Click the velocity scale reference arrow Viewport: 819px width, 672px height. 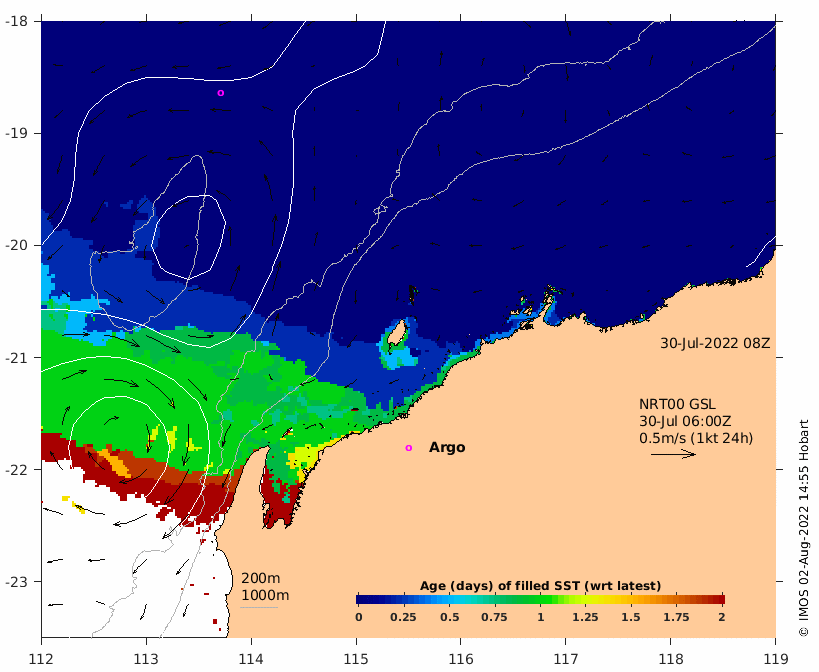click(673, 454)
